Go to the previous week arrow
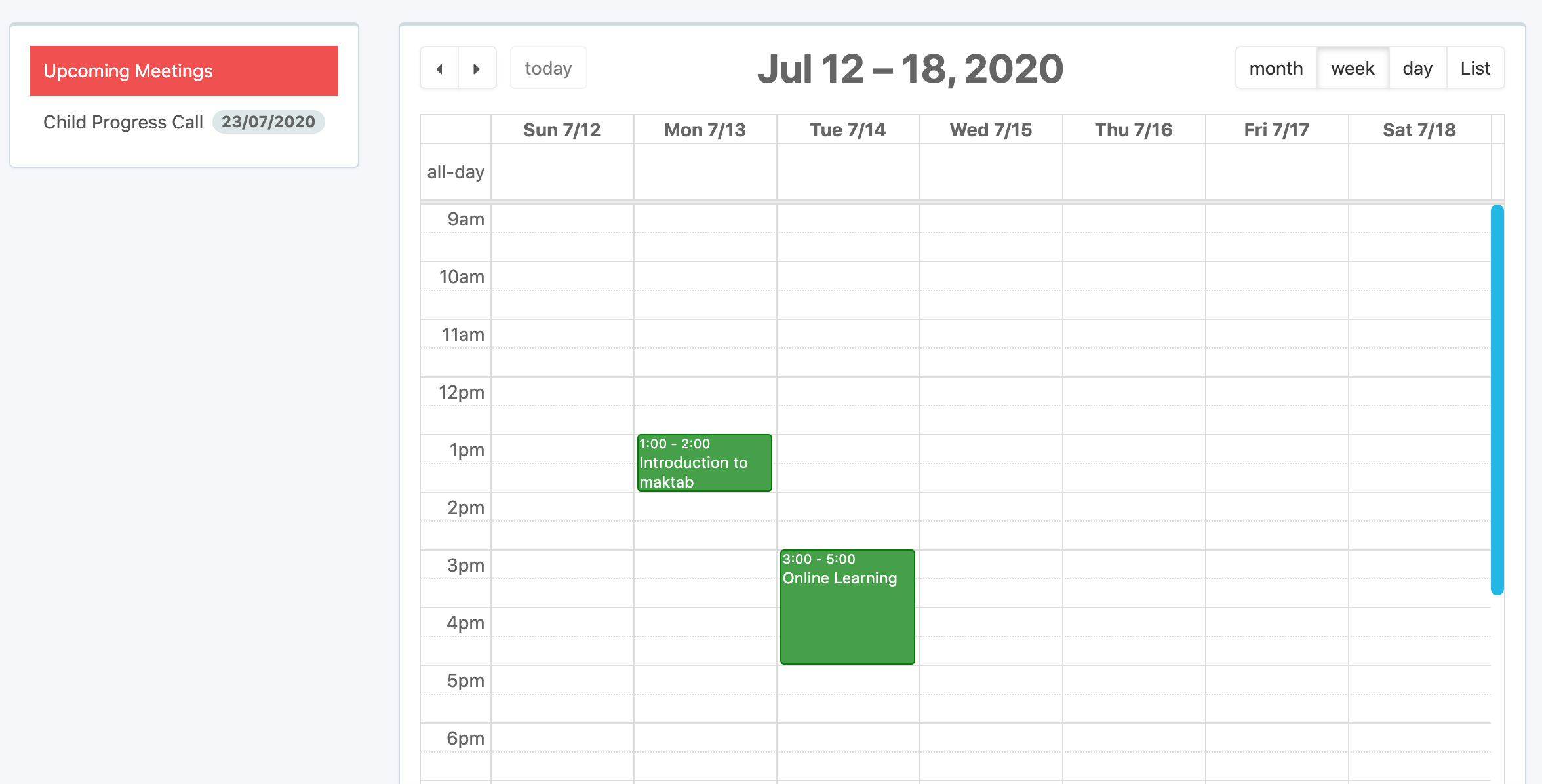This screenshot has width=1542, height=784. [x=439, y=68]
